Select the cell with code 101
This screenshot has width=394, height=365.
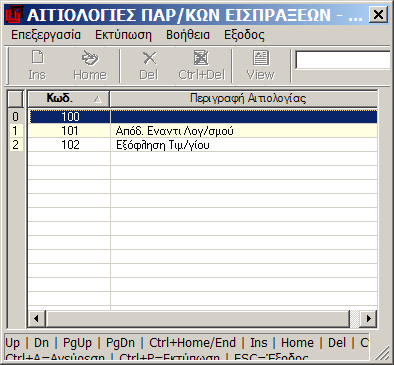[x=70, y=131]
